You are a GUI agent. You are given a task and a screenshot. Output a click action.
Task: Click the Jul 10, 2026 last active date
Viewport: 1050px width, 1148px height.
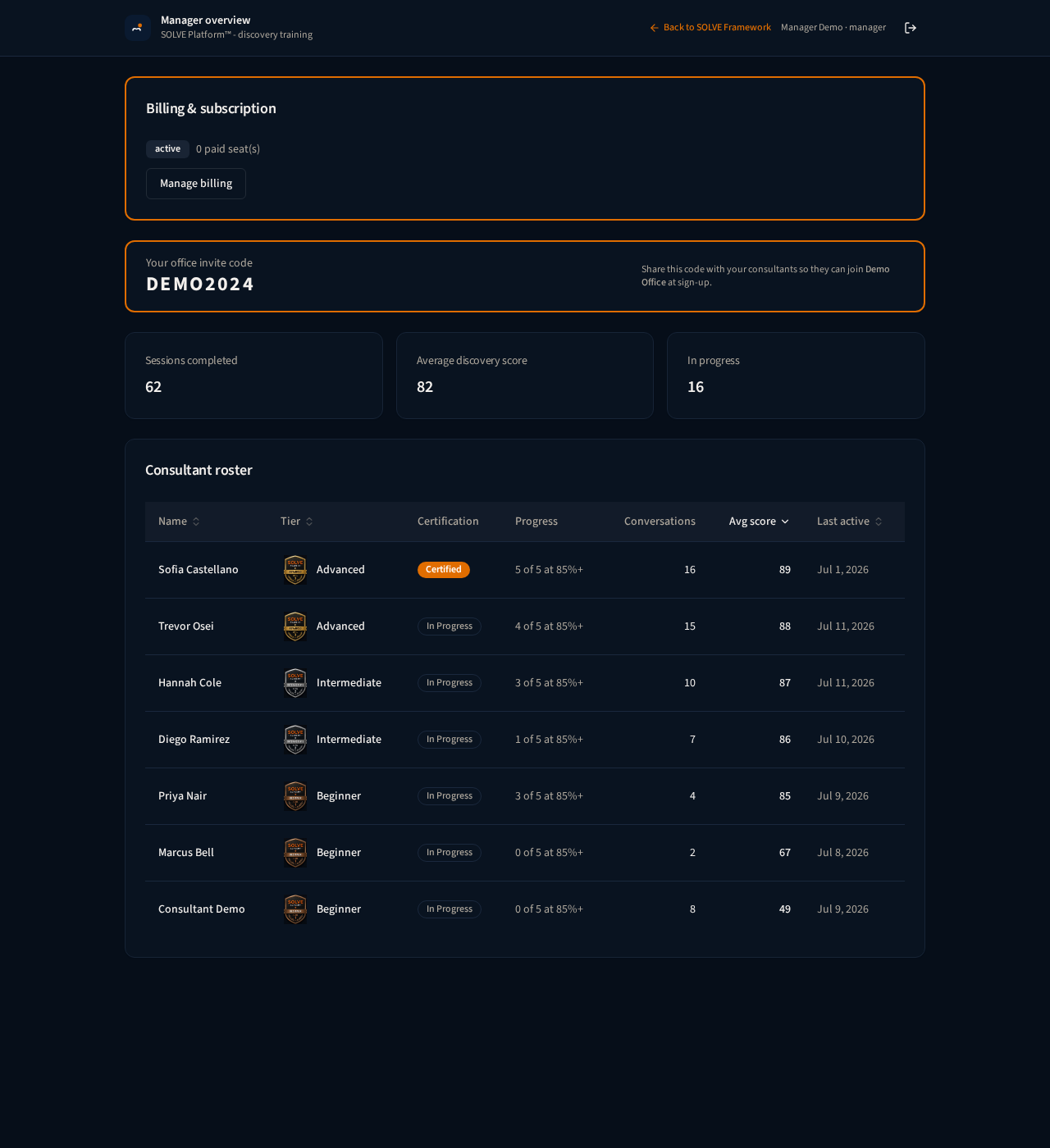coord(846,740)
